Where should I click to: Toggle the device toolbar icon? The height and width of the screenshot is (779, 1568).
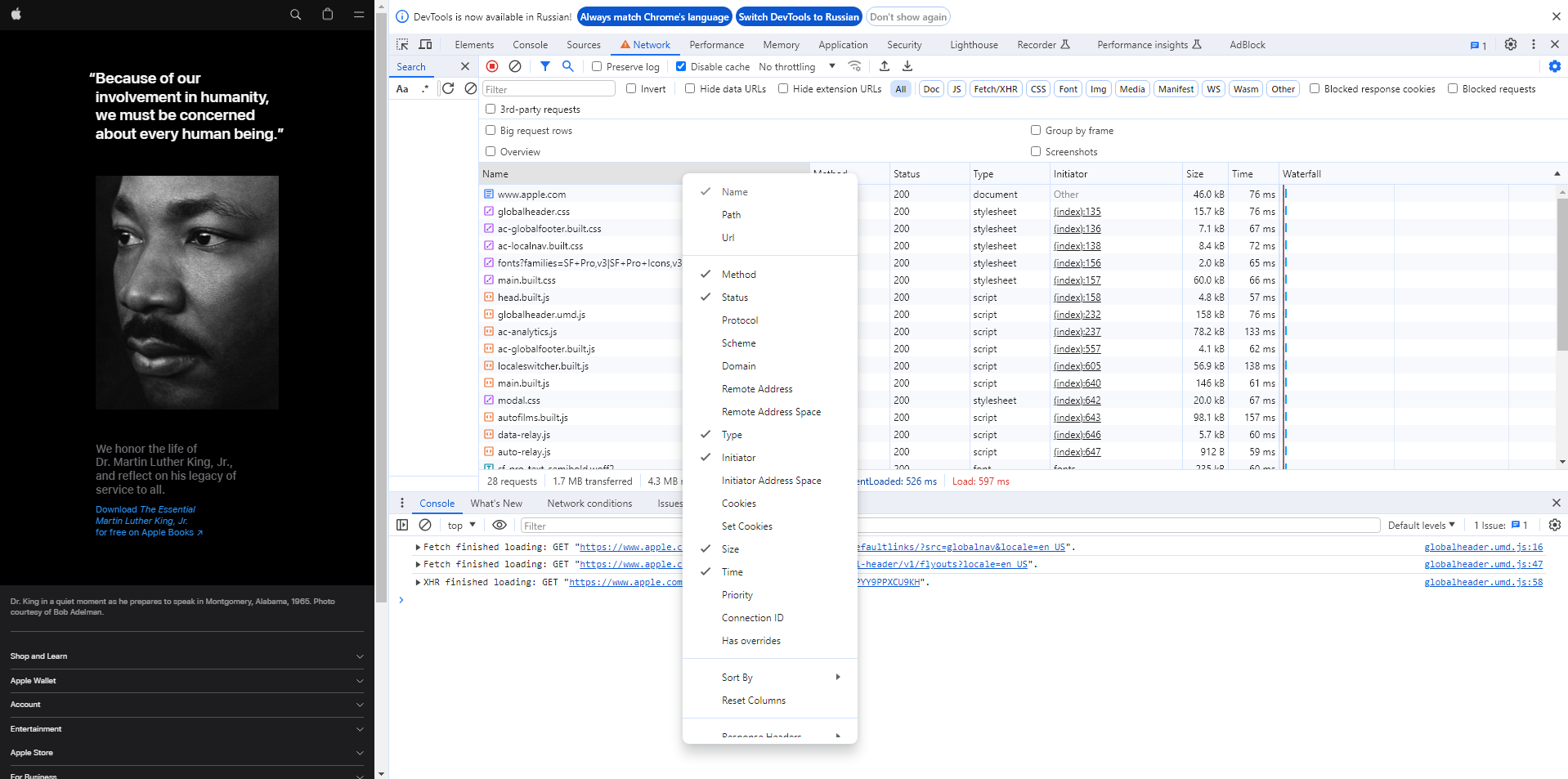tap(425, 44)
